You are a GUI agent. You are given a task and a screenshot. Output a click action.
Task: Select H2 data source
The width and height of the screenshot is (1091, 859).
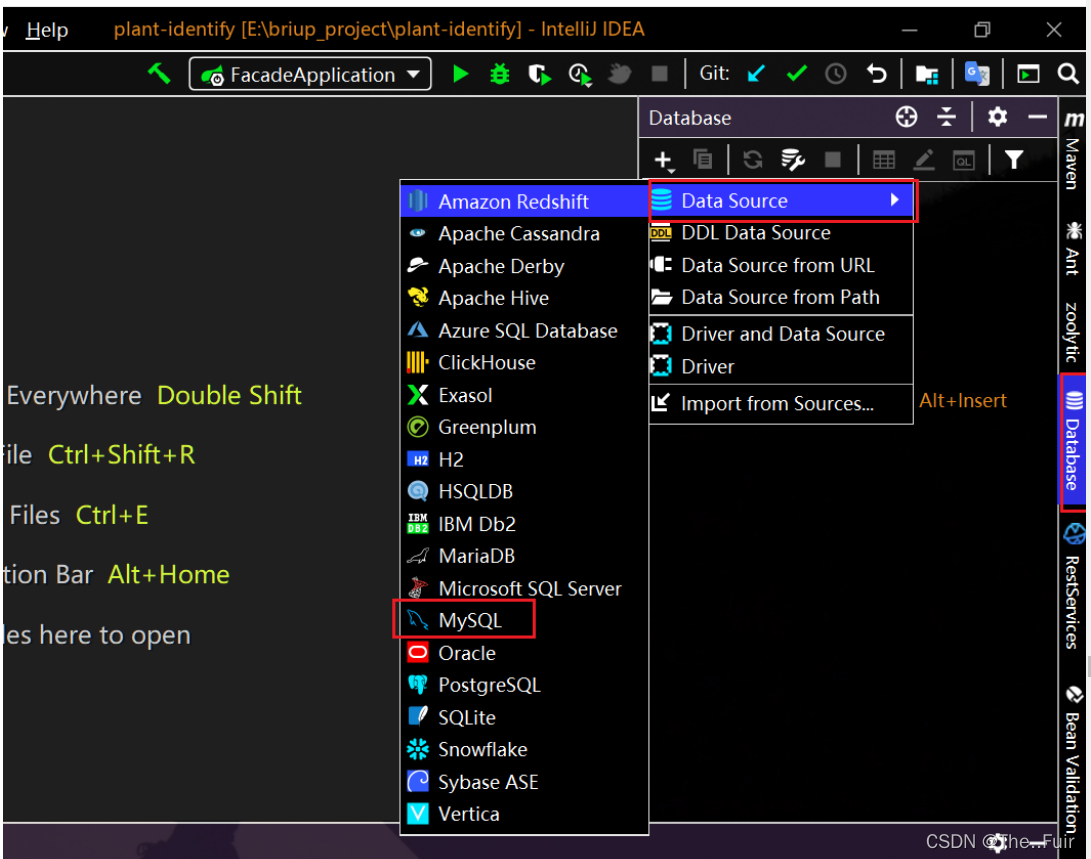[525, 459]
